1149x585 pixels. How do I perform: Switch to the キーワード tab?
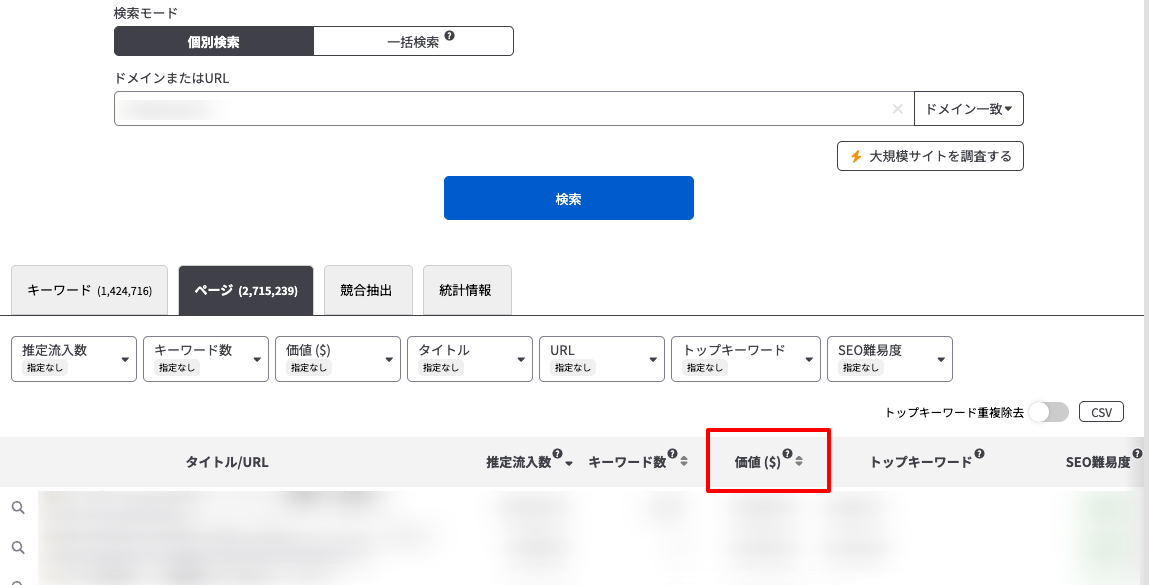point(89,290)
